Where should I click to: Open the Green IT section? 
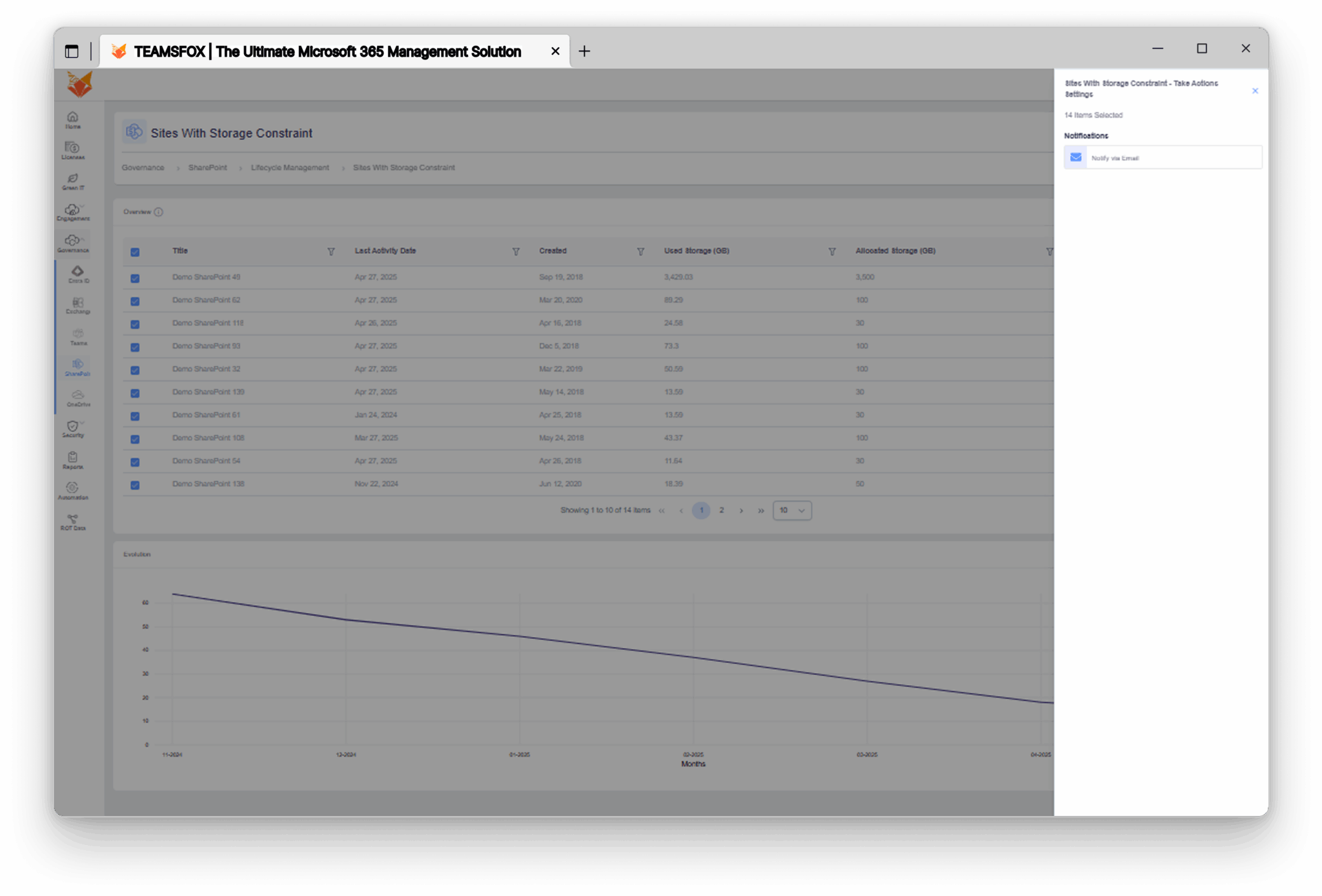pyautogui.click(x=73, y=181)
